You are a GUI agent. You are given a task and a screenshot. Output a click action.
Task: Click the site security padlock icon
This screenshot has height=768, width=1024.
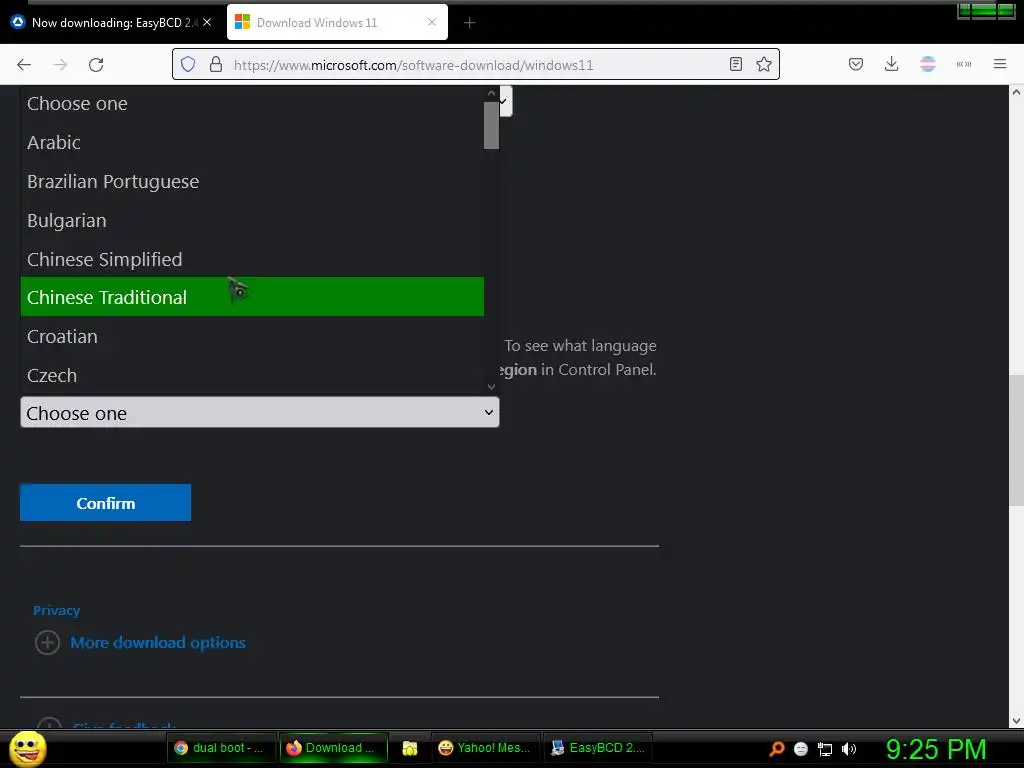click(x=216, y=65)
